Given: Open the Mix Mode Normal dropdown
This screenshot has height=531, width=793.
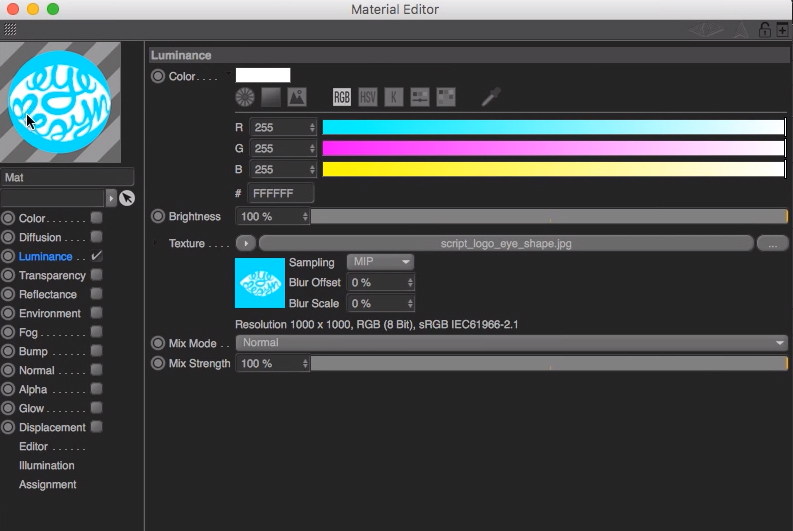Looking at the screenshot, I should tap(511, 343).
